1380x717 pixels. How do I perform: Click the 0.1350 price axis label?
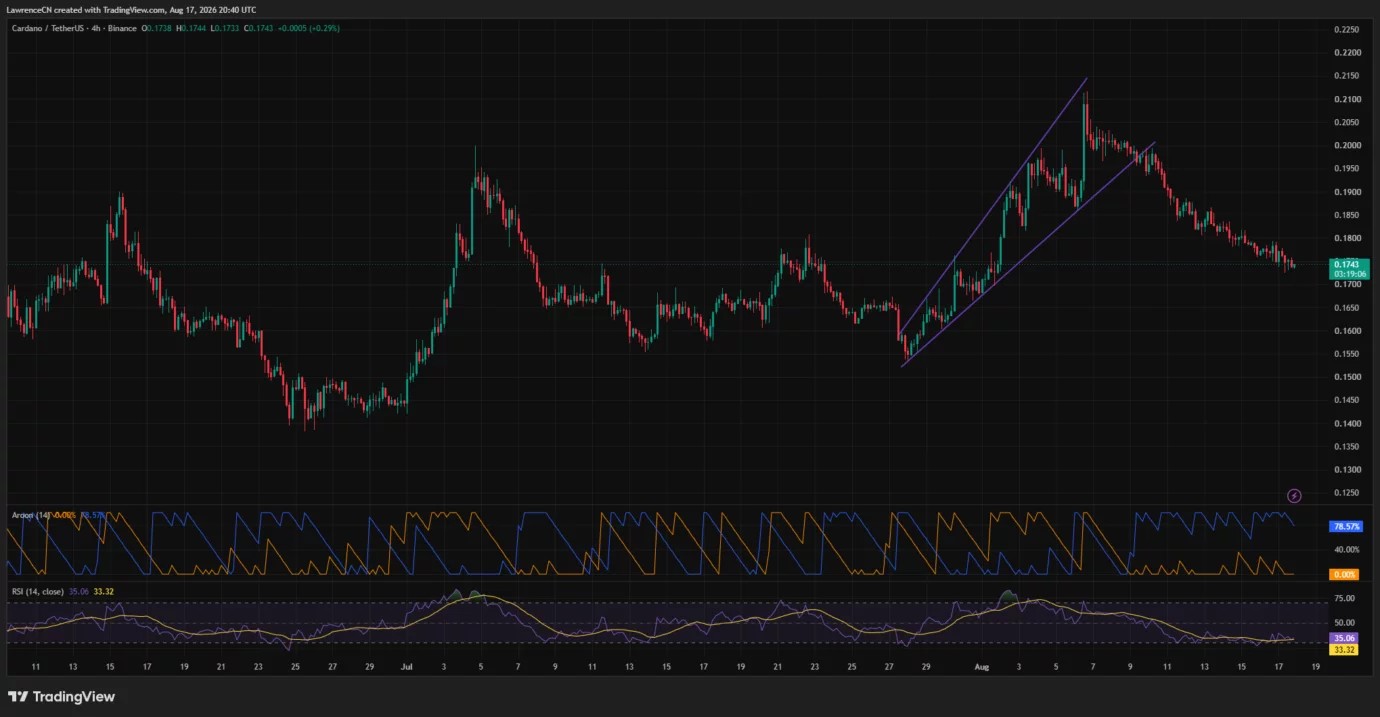(x=1346, y=447)
